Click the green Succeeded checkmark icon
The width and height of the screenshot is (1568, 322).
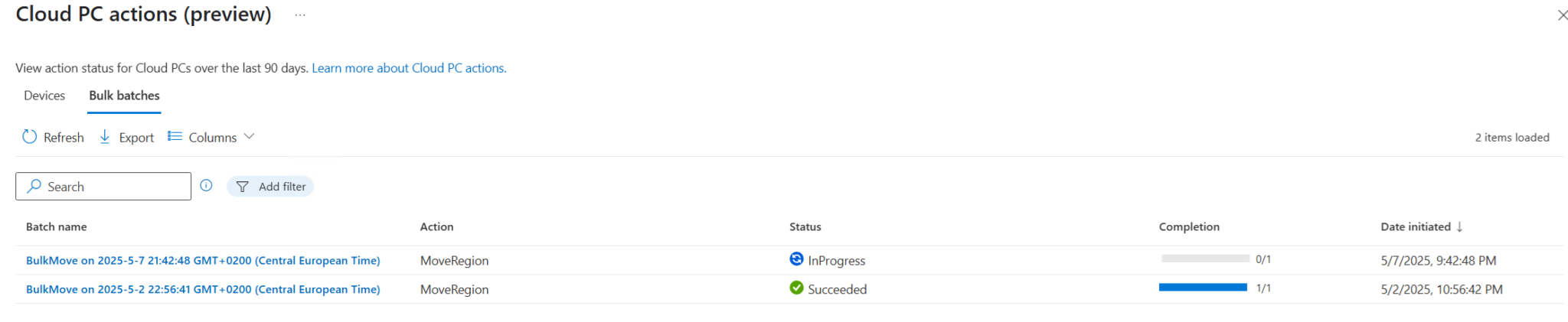coord(796,288)
